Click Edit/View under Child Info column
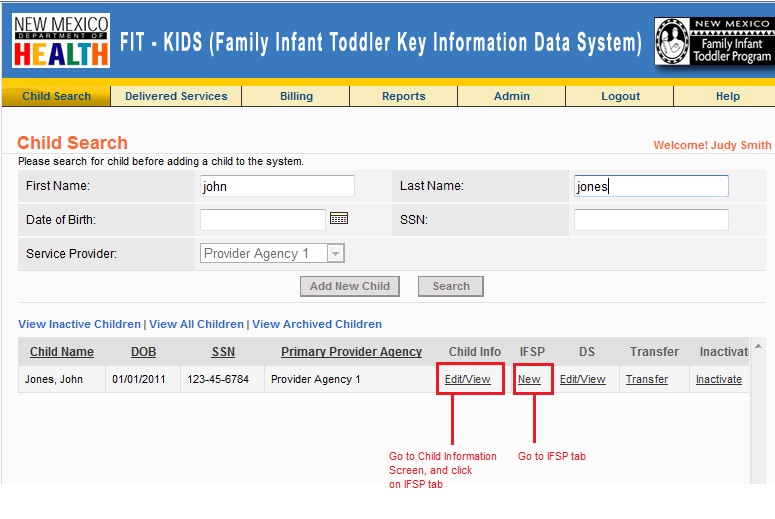Viewport: 775px width, 519px height. pos(468,379)
